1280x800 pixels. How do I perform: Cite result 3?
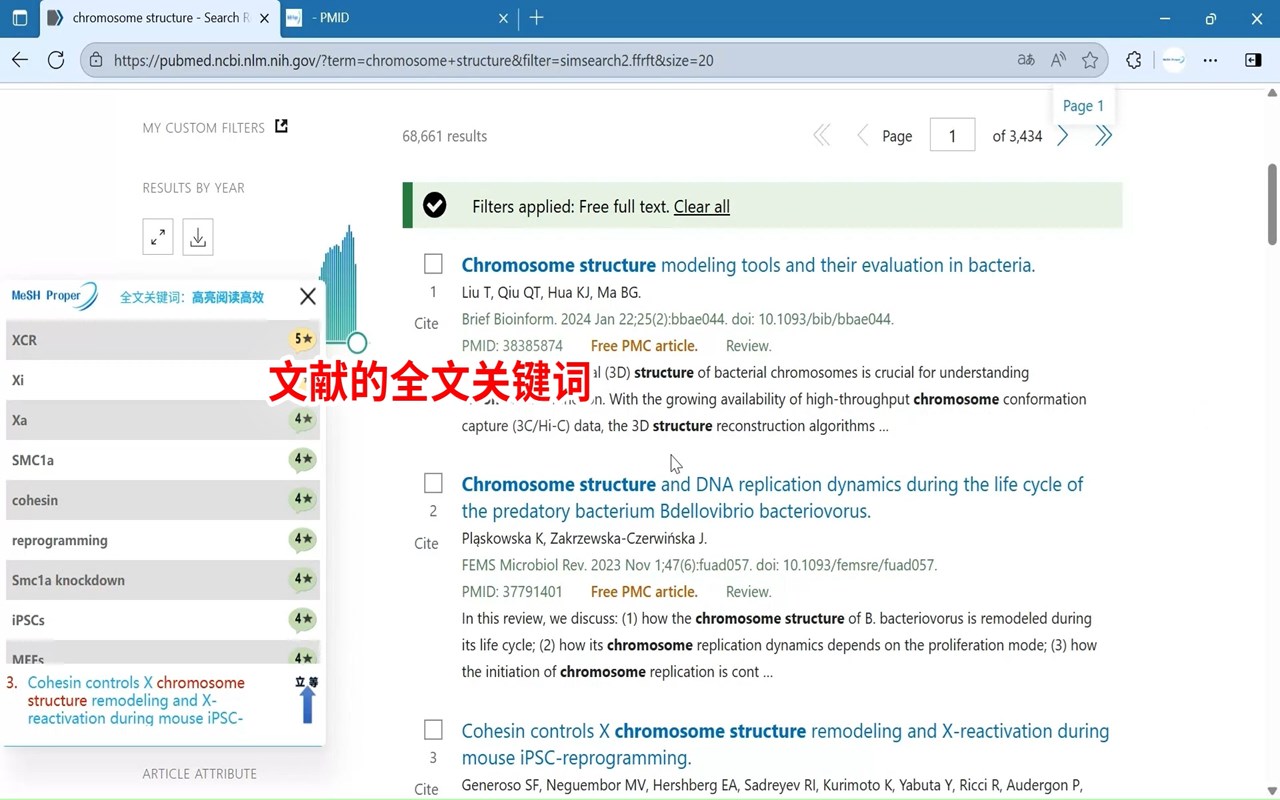tap(426, 789)
